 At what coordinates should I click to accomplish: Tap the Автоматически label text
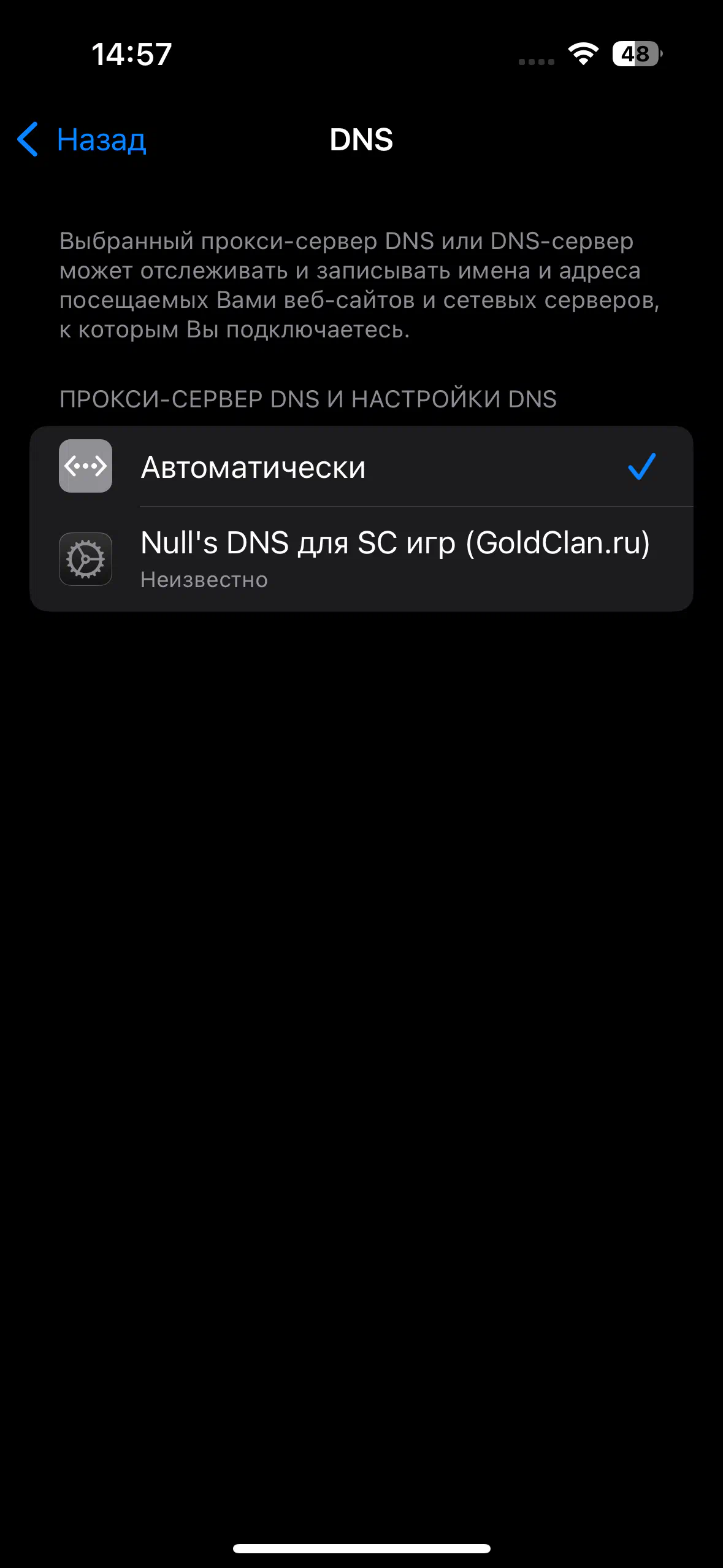(x=253, y=467)
